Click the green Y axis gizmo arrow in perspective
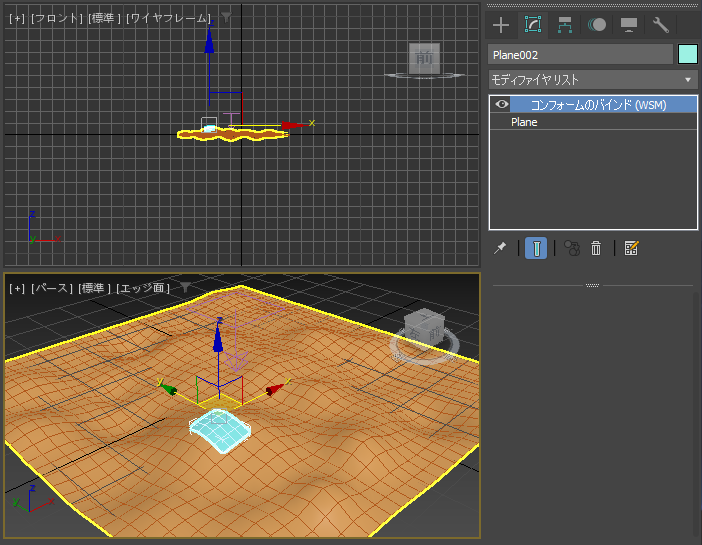 (168, 388)
